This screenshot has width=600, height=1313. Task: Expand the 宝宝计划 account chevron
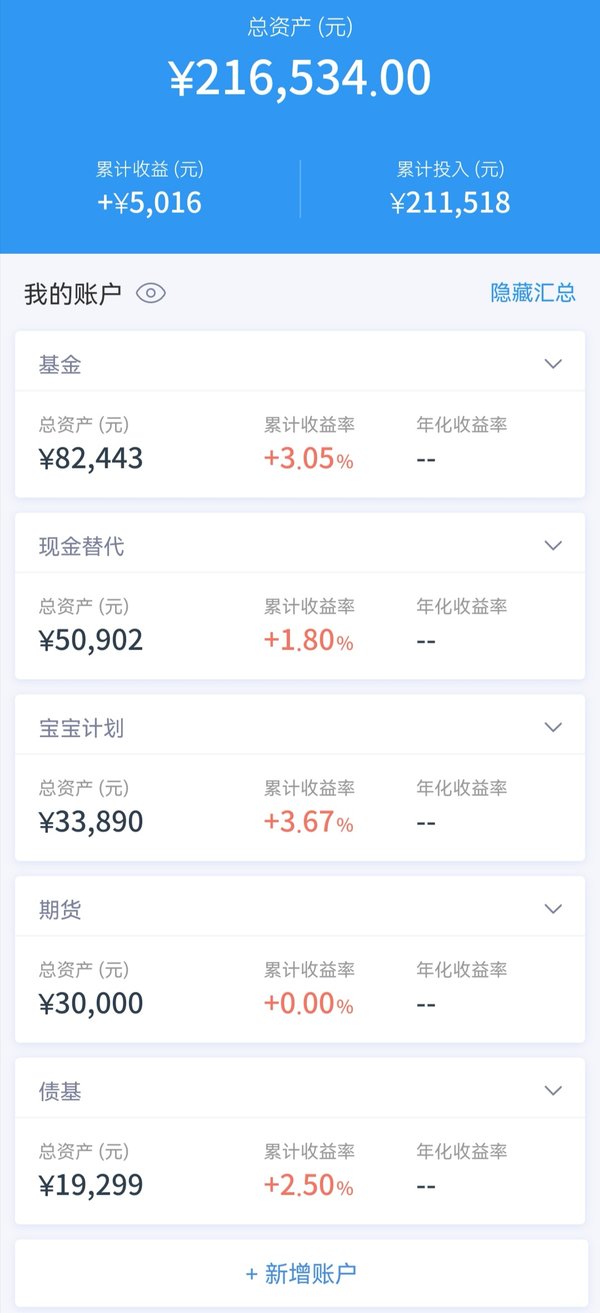pos(554,727)
